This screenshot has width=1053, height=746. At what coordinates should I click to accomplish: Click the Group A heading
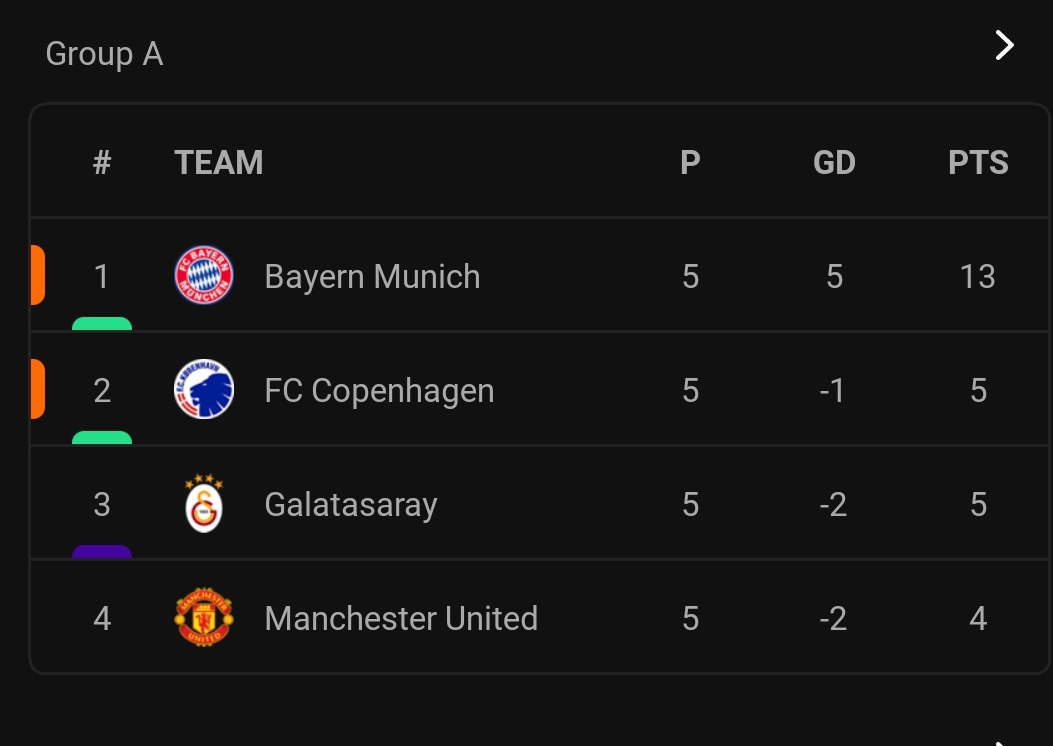[104, 54]
